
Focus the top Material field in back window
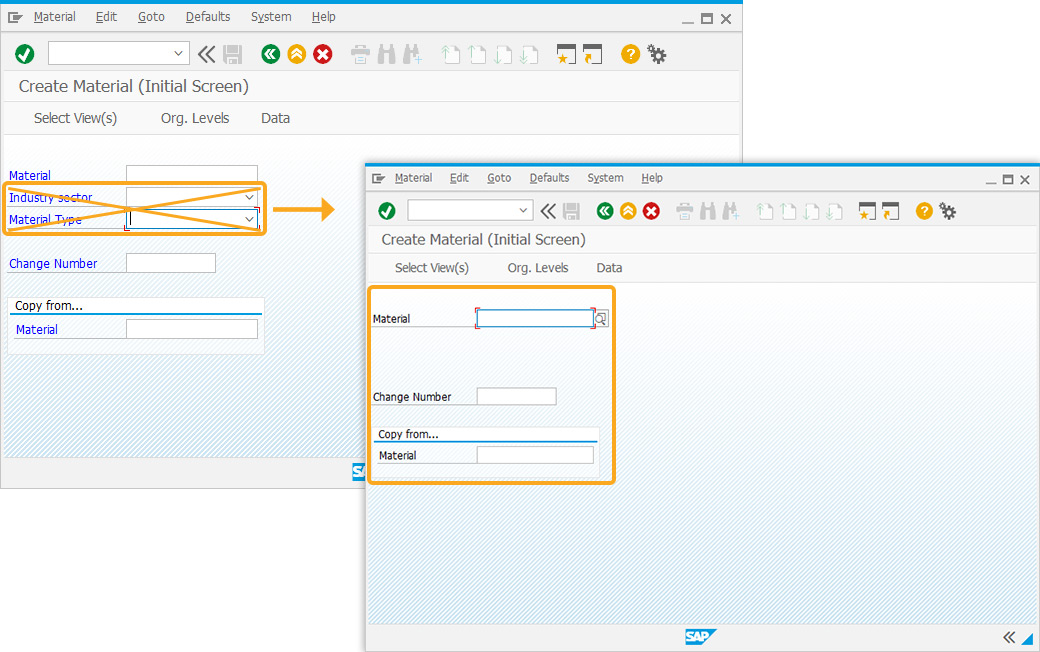coord(192,174)
